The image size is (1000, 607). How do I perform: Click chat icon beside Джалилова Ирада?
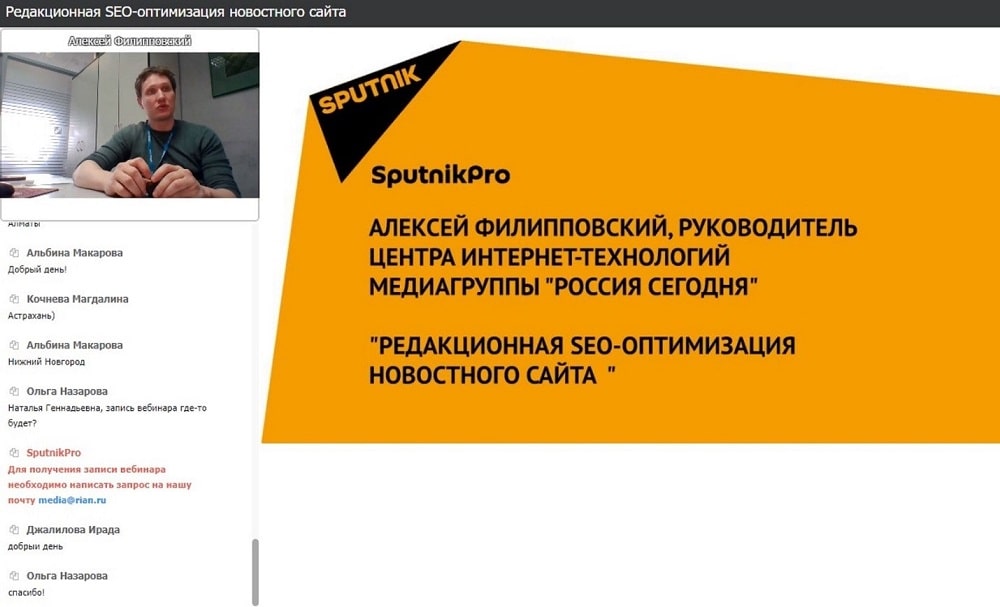pos(14,530)
